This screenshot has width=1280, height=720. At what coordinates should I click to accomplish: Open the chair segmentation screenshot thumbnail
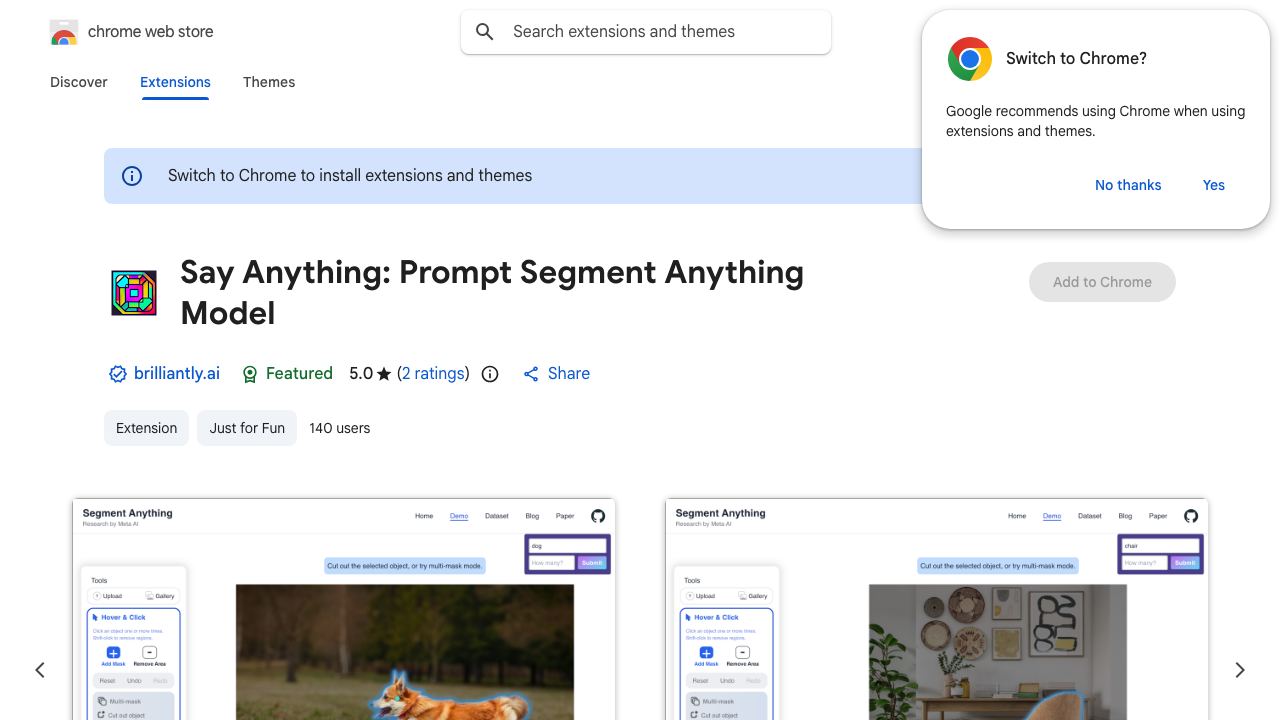coord(937,610)
